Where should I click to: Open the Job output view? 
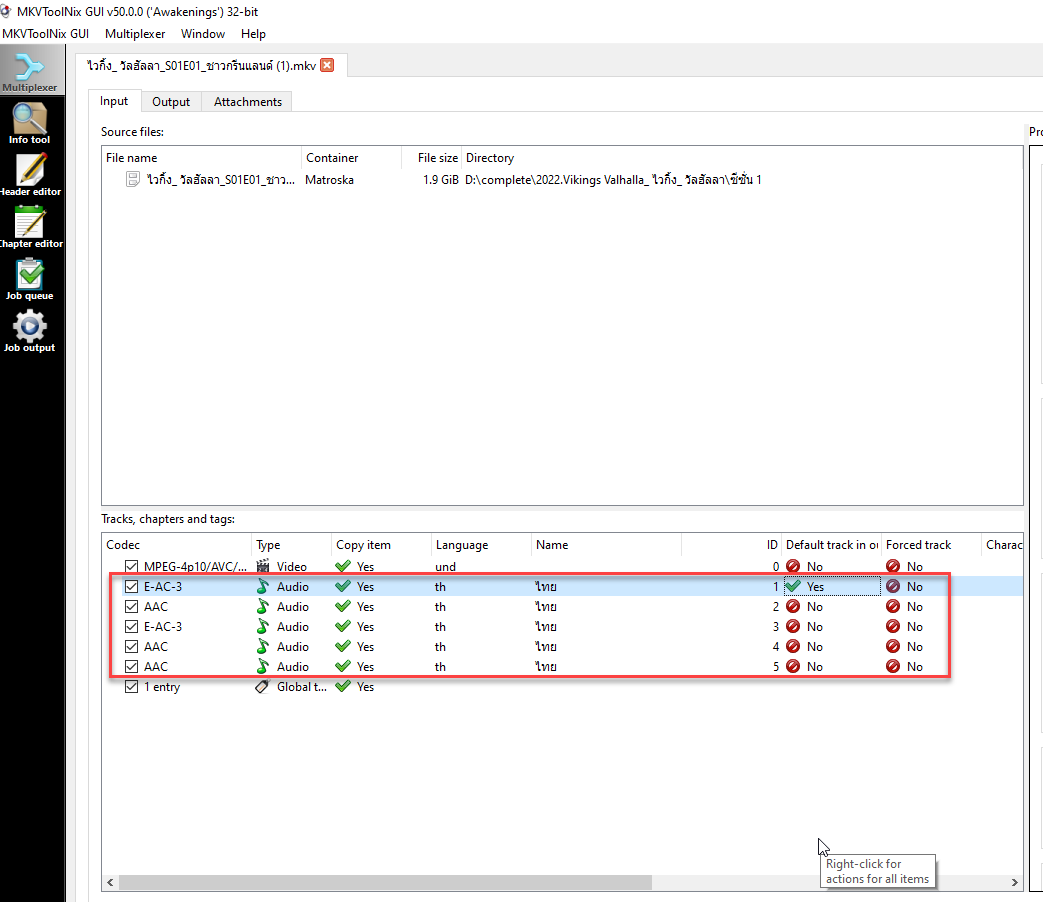[30, 331]
